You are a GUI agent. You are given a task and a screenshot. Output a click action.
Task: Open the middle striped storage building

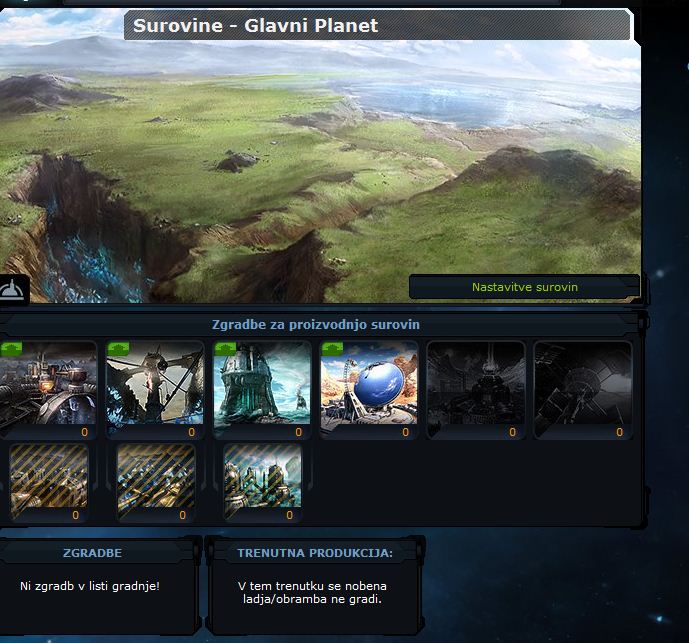point(155,478)
